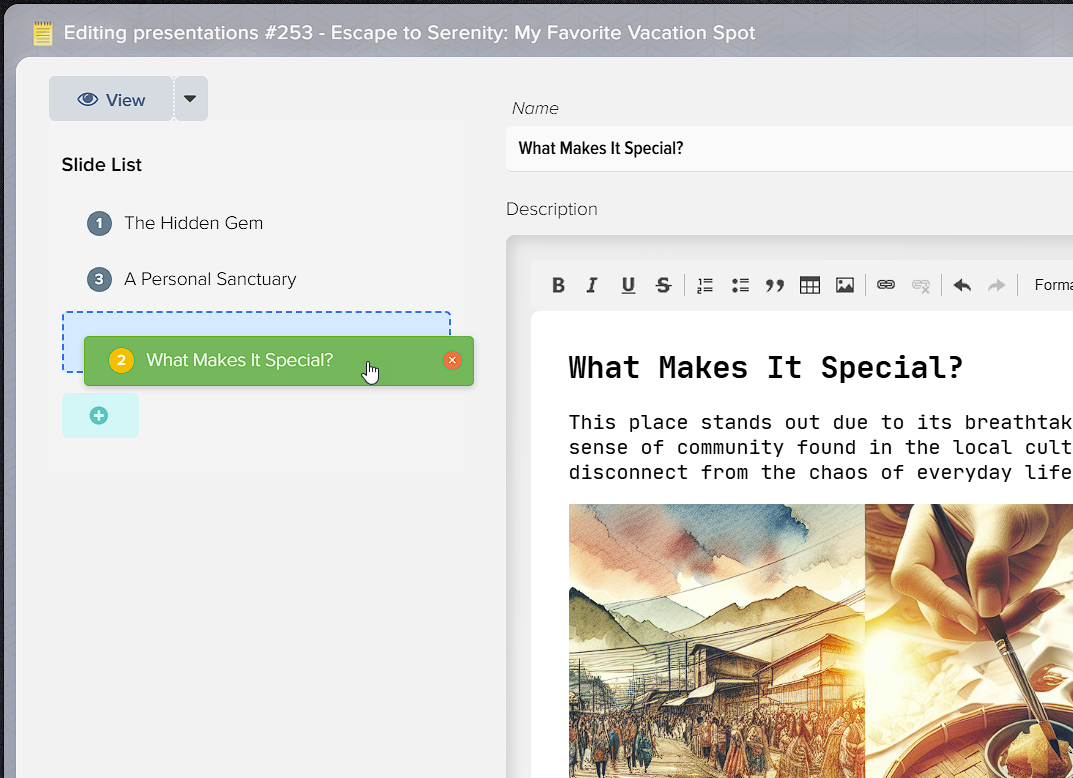Focus the Name input field

789,148
